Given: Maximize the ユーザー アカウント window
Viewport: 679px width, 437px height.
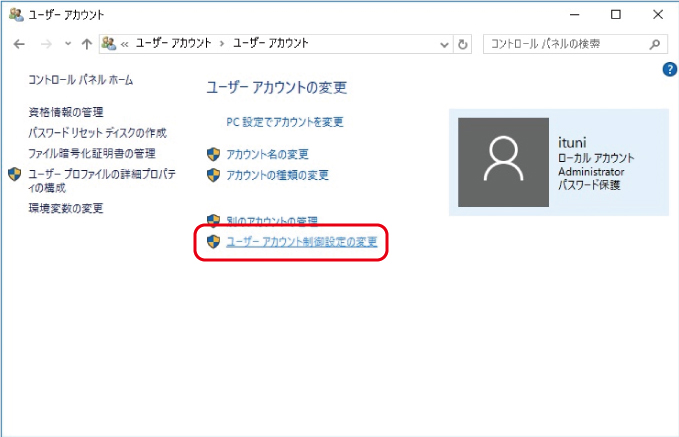Looking at the screenshot, I should [x=615, y=15].
